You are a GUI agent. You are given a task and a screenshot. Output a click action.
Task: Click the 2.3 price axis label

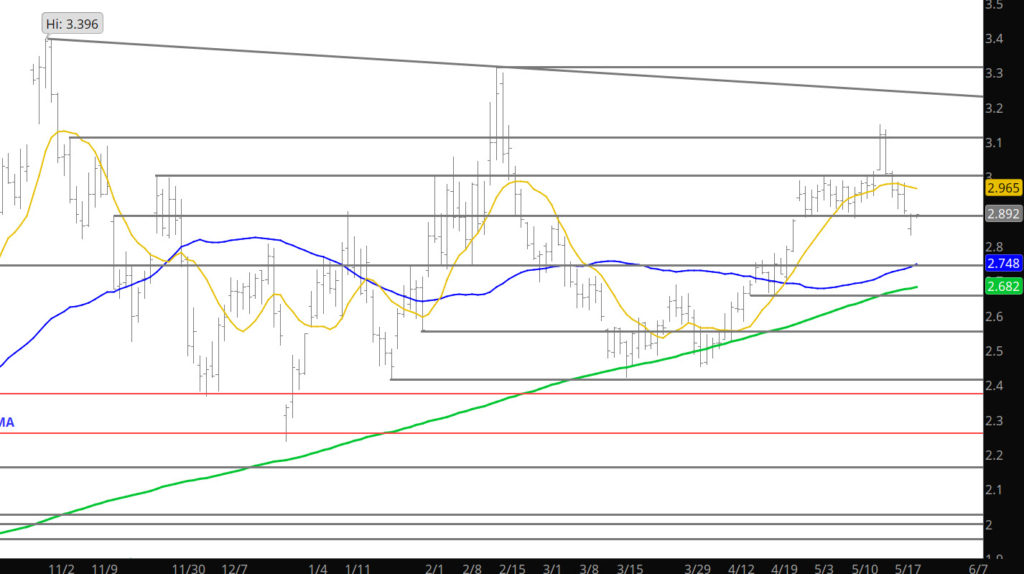coord(994,421)
